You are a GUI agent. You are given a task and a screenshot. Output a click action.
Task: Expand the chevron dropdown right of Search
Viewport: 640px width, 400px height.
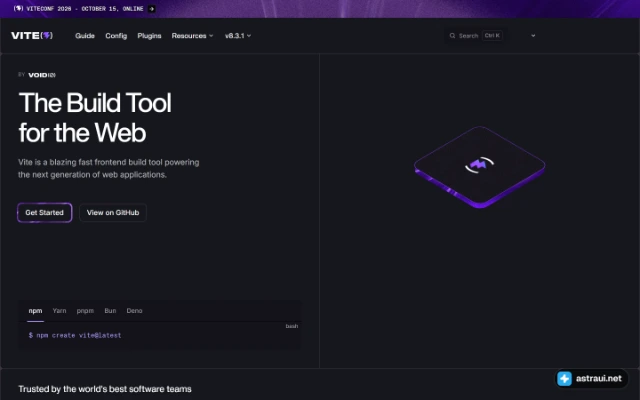point(533,36)
